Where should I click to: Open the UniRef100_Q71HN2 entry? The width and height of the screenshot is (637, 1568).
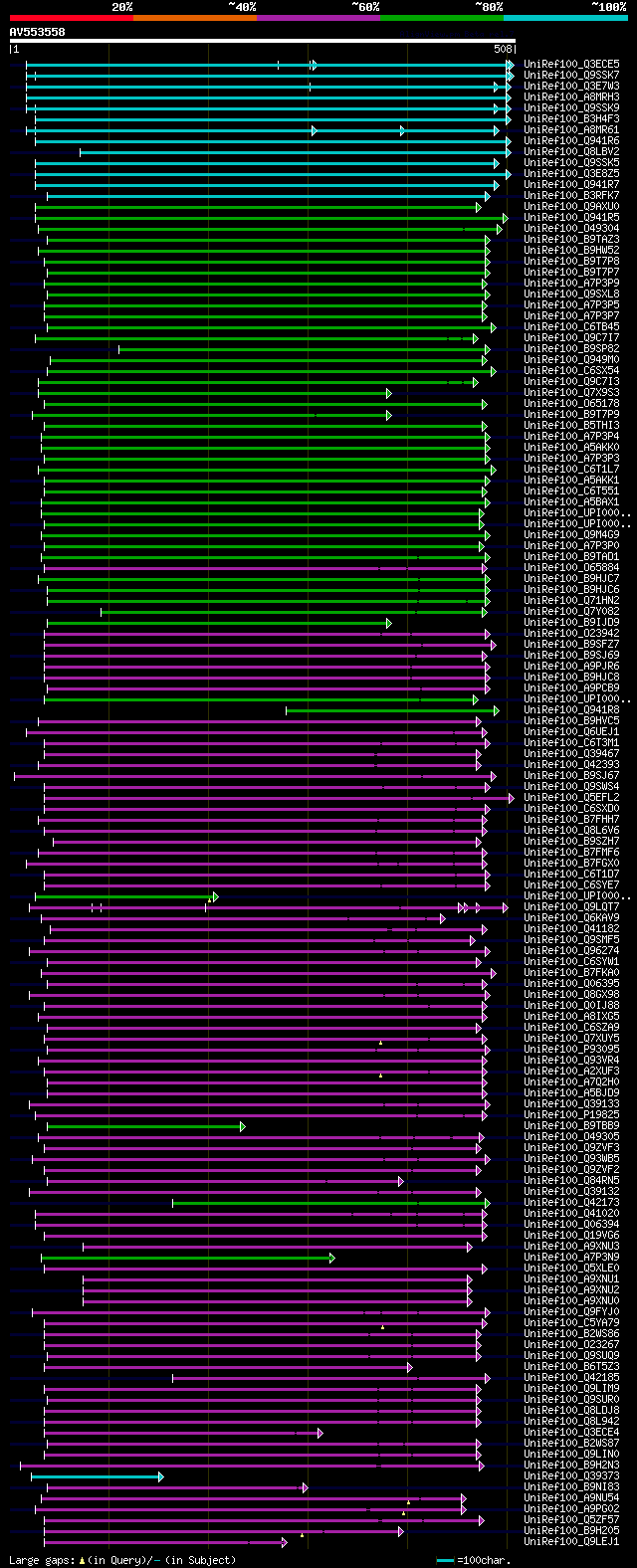coord(571,601)
